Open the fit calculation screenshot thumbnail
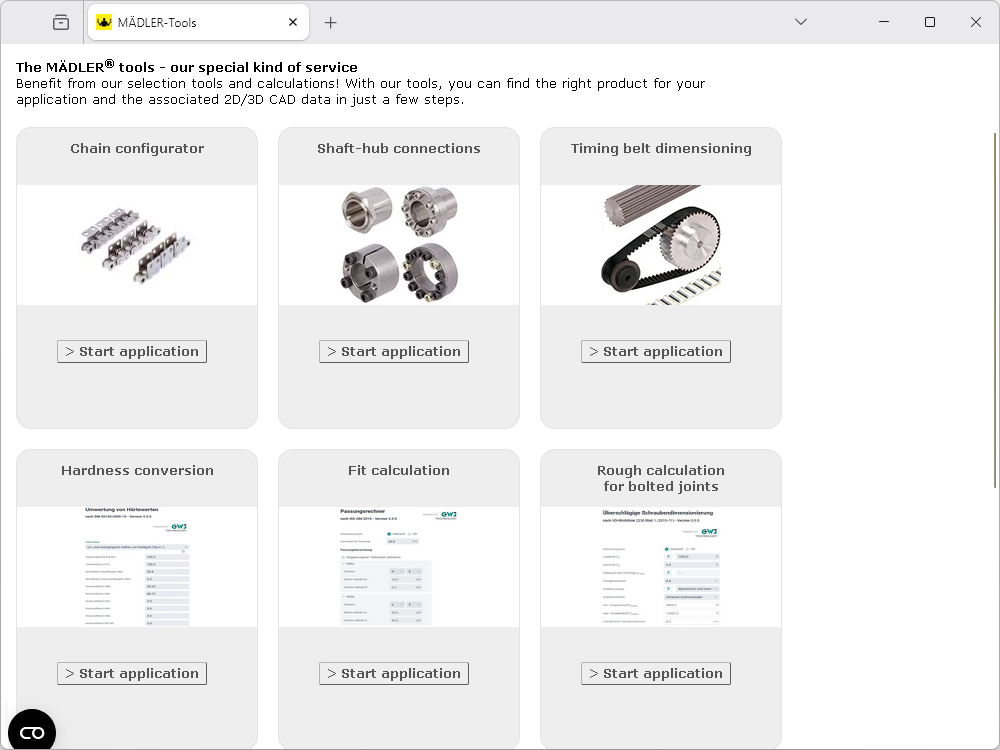 tap(399, 566)
